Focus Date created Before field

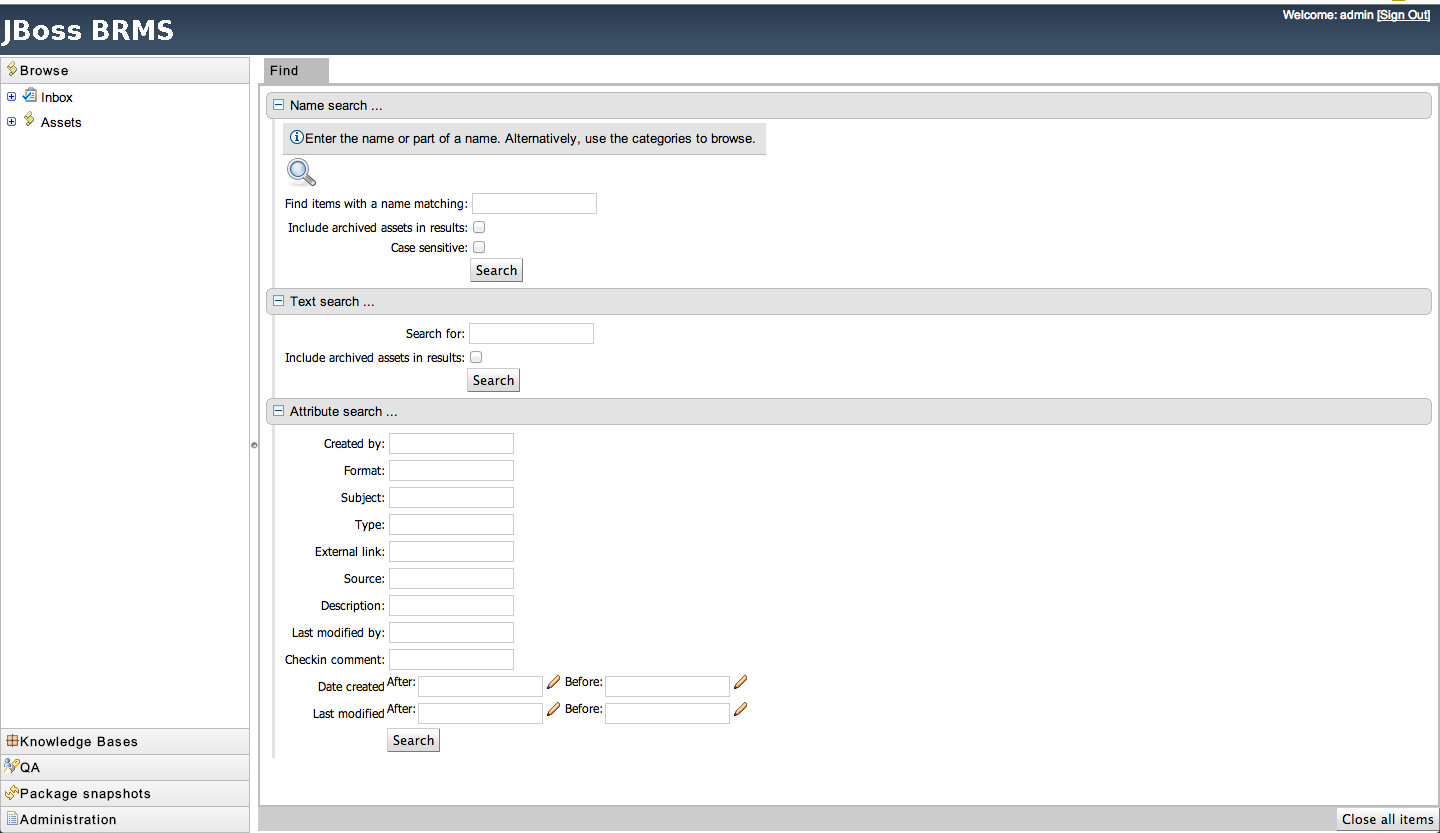(667, 687)
